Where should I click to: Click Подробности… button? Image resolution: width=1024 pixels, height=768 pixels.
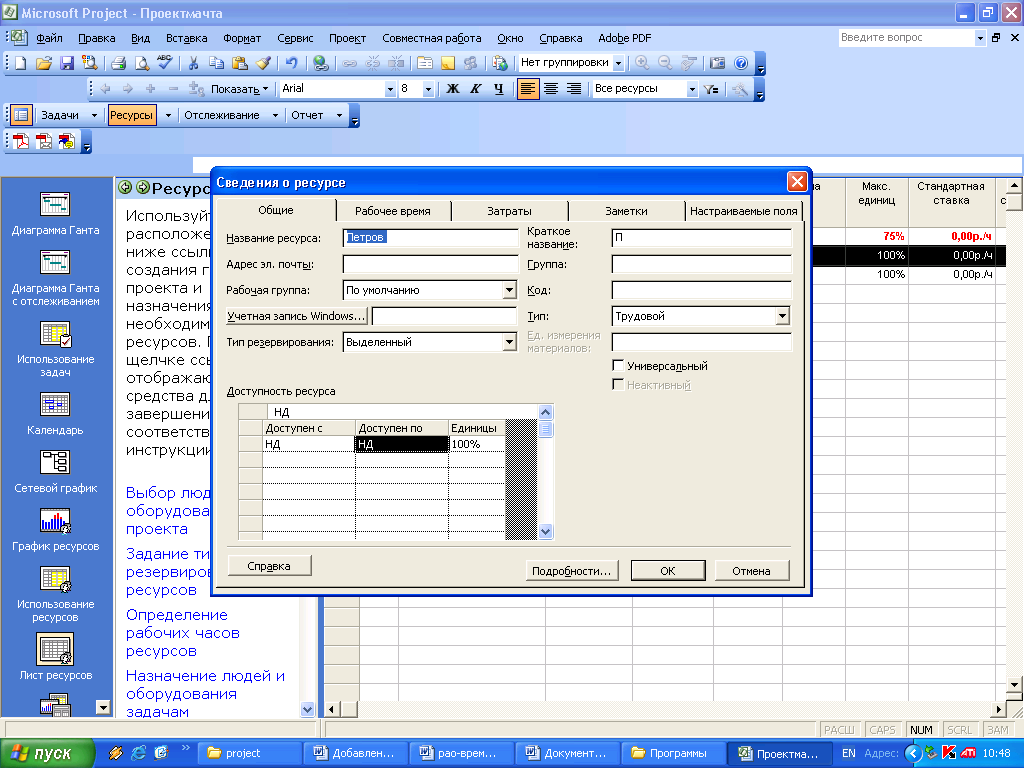(x=571, y=571)
